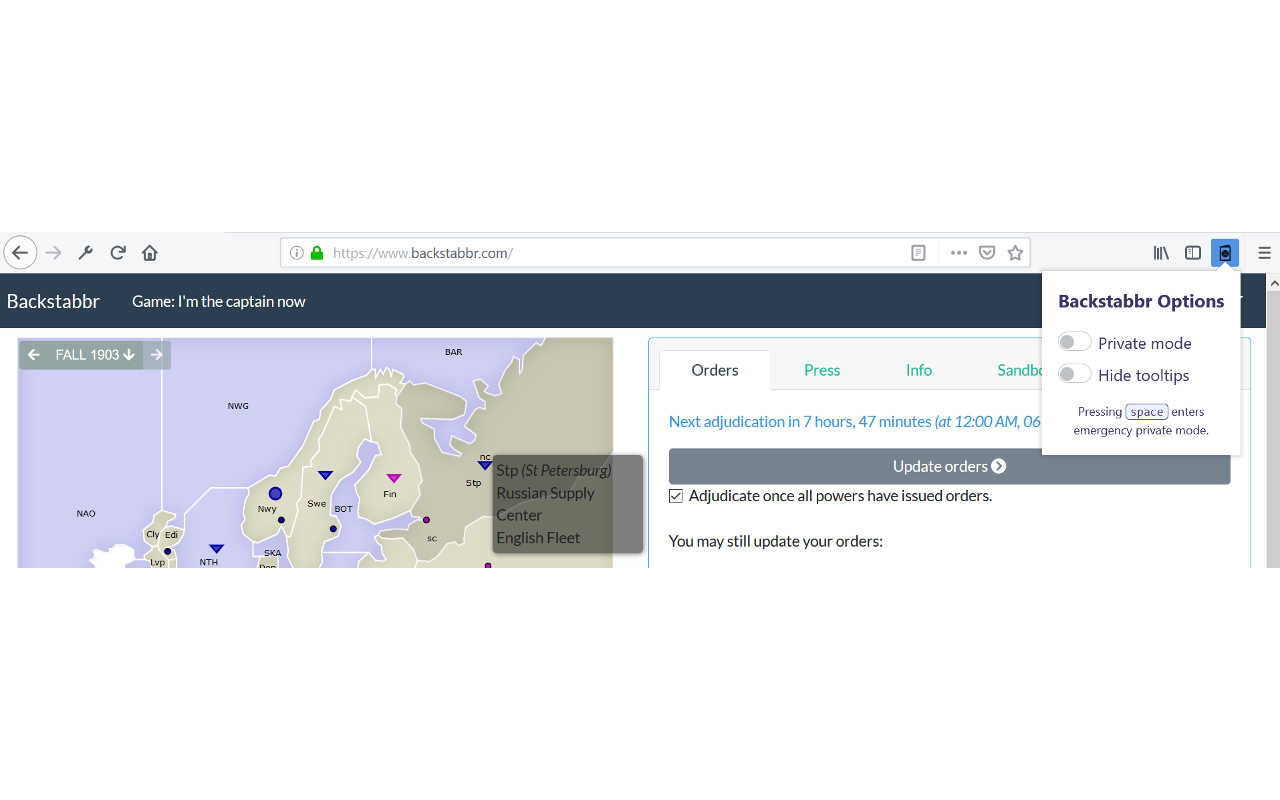
Task: Toggle reader view icon in address bar
Action: (918, 253)
